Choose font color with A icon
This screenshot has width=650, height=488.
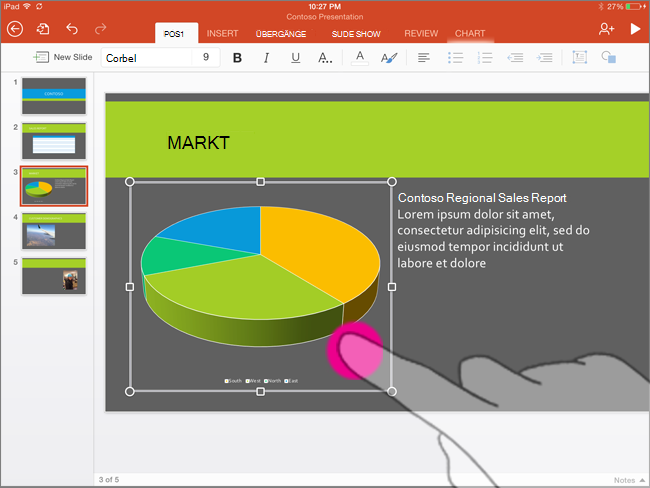pos(360,58)
